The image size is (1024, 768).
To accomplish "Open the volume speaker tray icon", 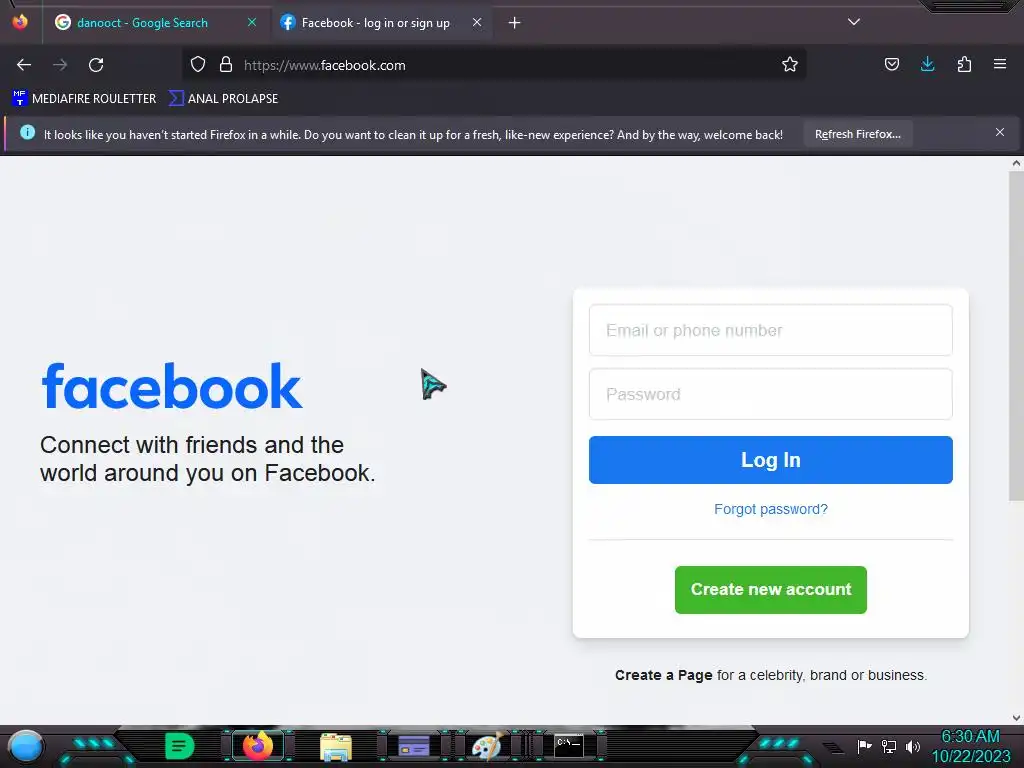I will 913,746.
